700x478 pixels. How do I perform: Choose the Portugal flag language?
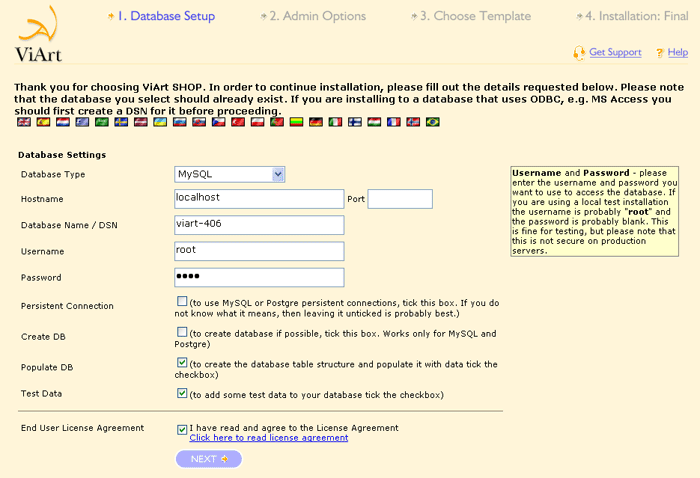277,122
